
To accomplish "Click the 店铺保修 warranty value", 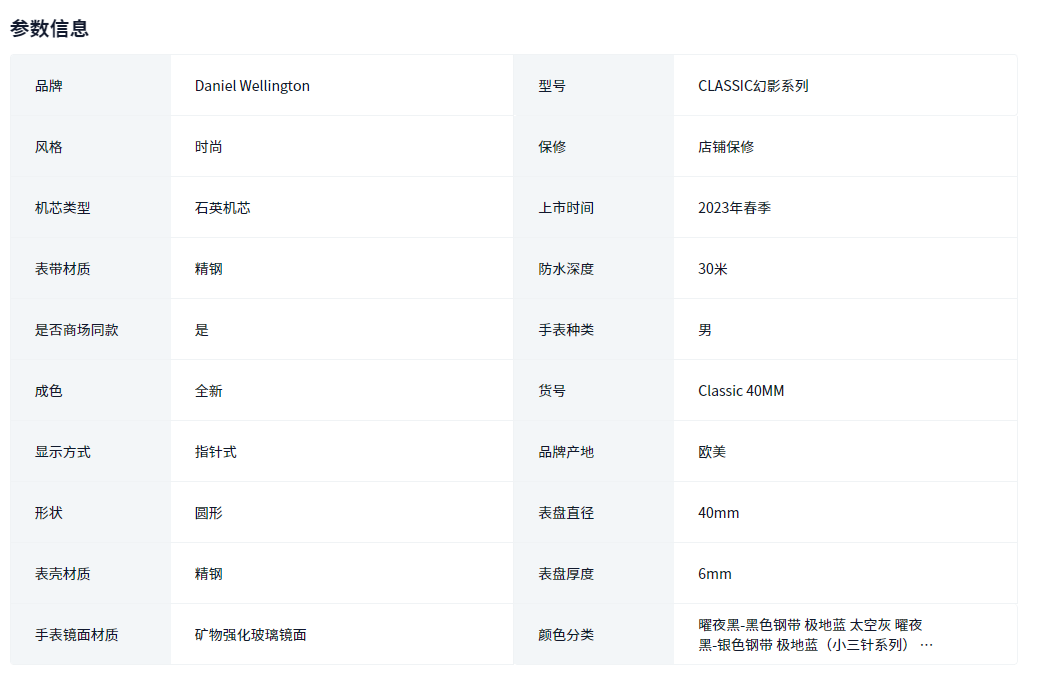I will coord(726,147).
